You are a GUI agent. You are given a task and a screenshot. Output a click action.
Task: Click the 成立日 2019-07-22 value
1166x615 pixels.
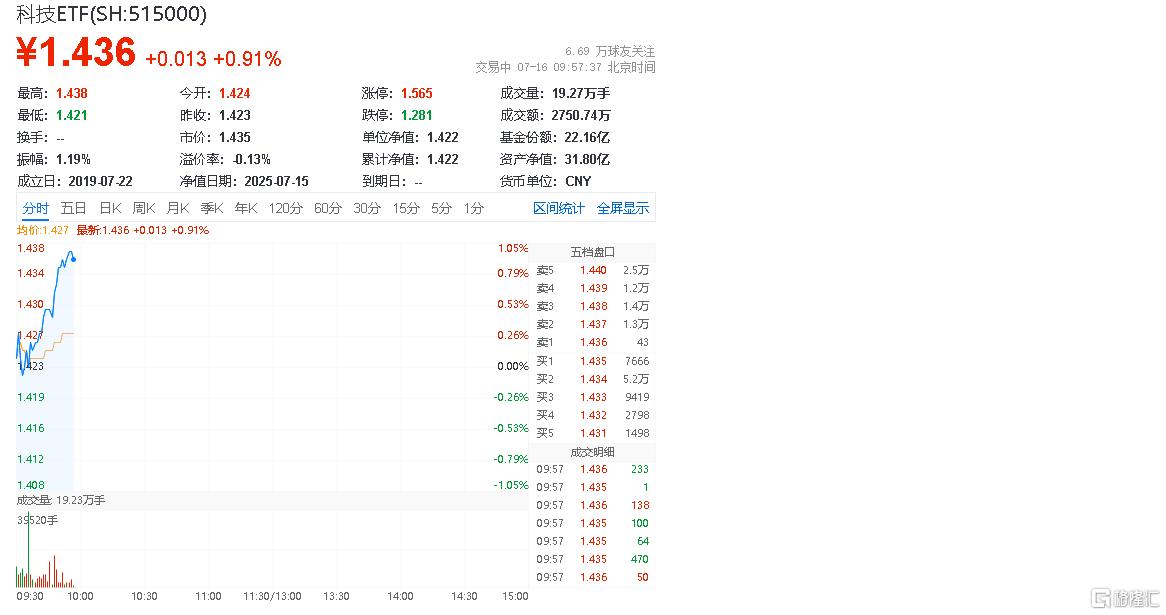click(x=100, y=181)
